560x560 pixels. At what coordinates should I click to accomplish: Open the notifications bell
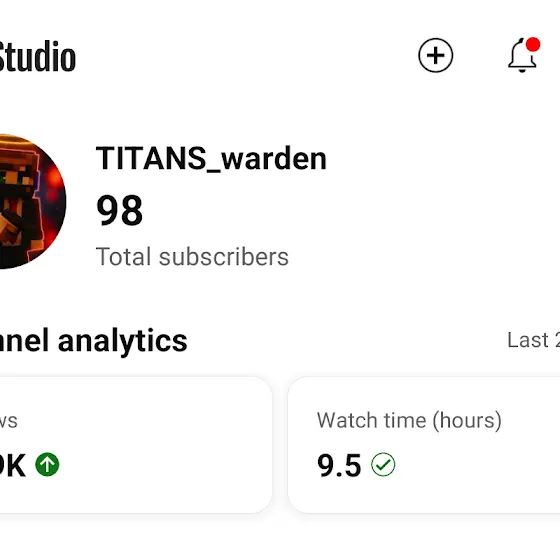pyautogui.click(x=522, y=56)
